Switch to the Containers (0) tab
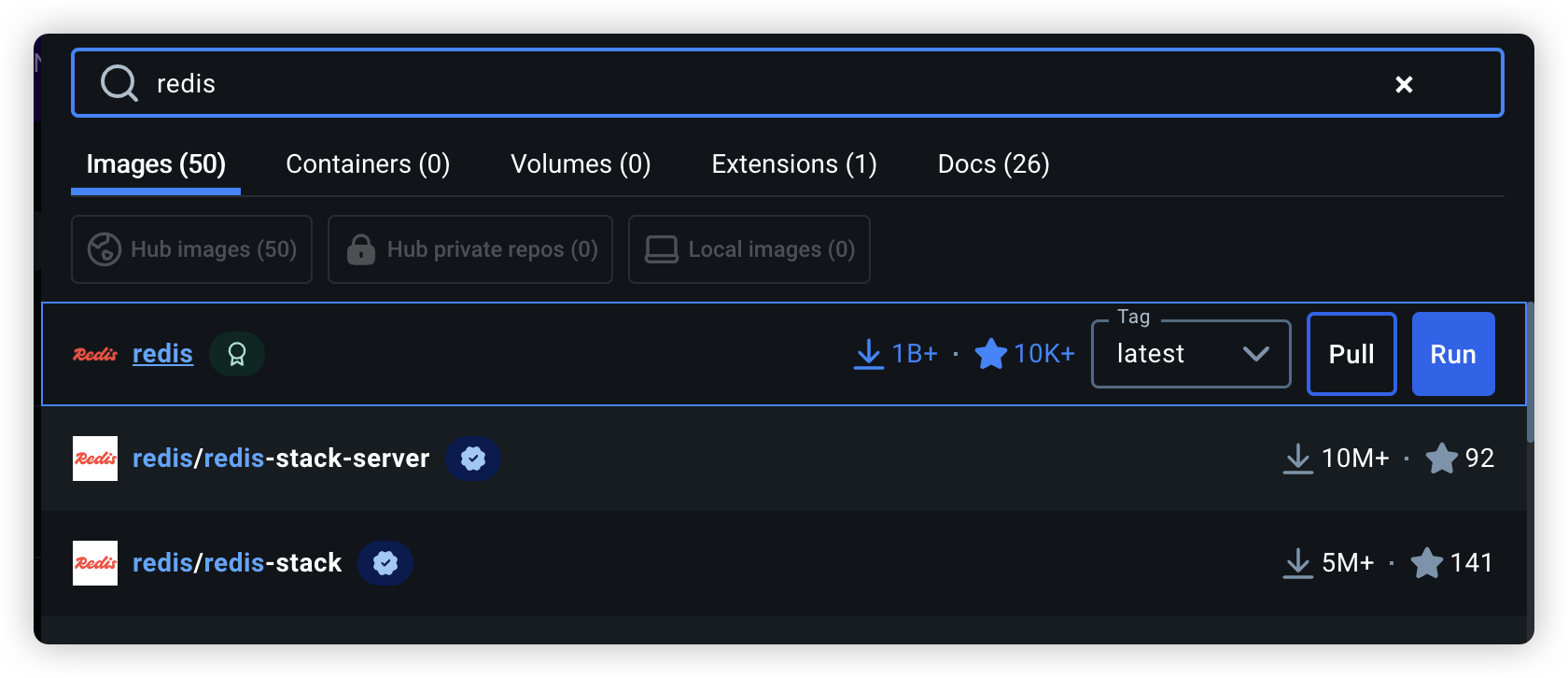Image resolution: width=1568 pixels, height=678 pixels. pyautogui.click(x=368, y=164)
